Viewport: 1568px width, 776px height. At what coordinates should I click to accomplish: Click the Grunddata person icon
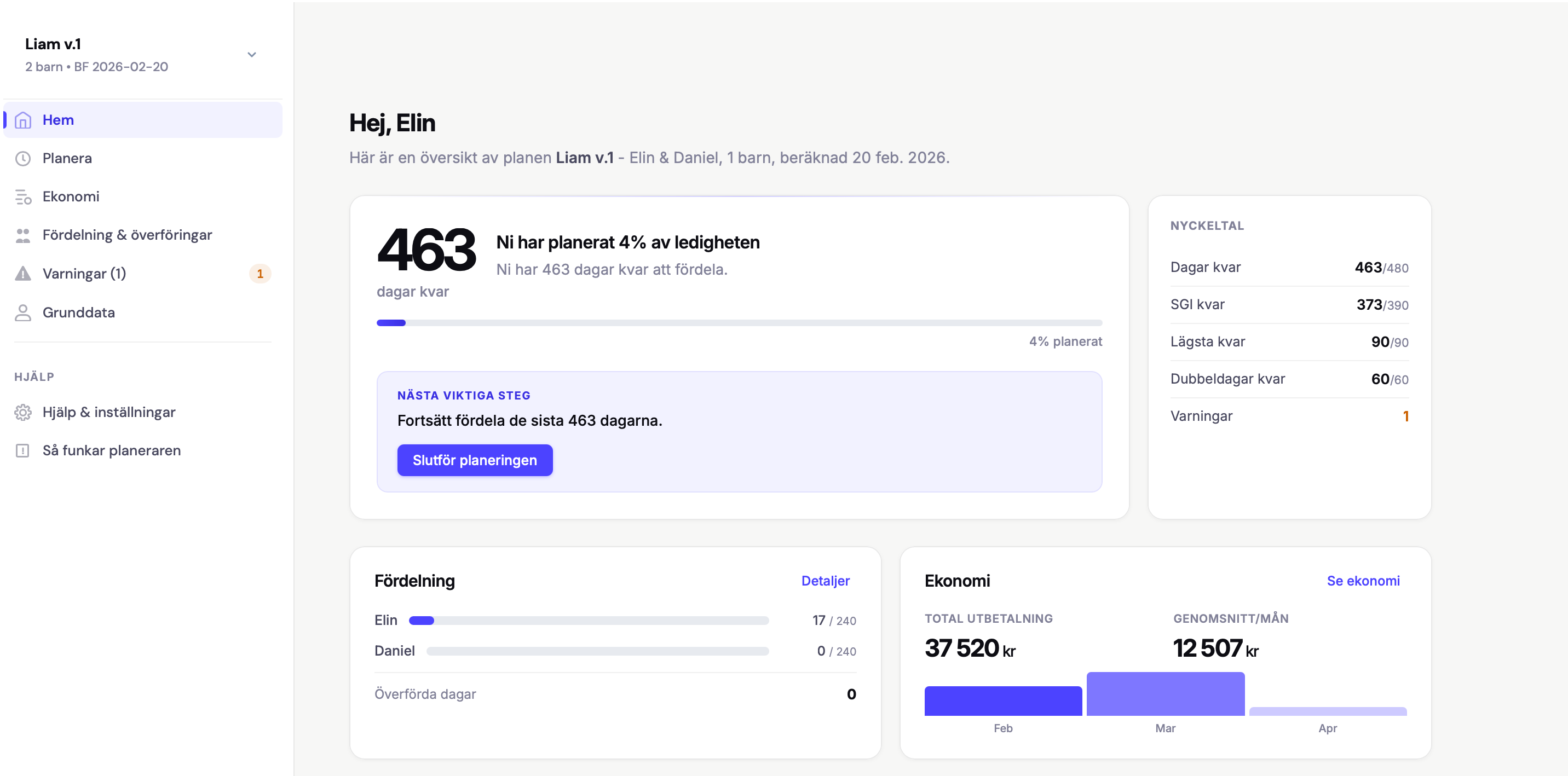tap(23, 312)
